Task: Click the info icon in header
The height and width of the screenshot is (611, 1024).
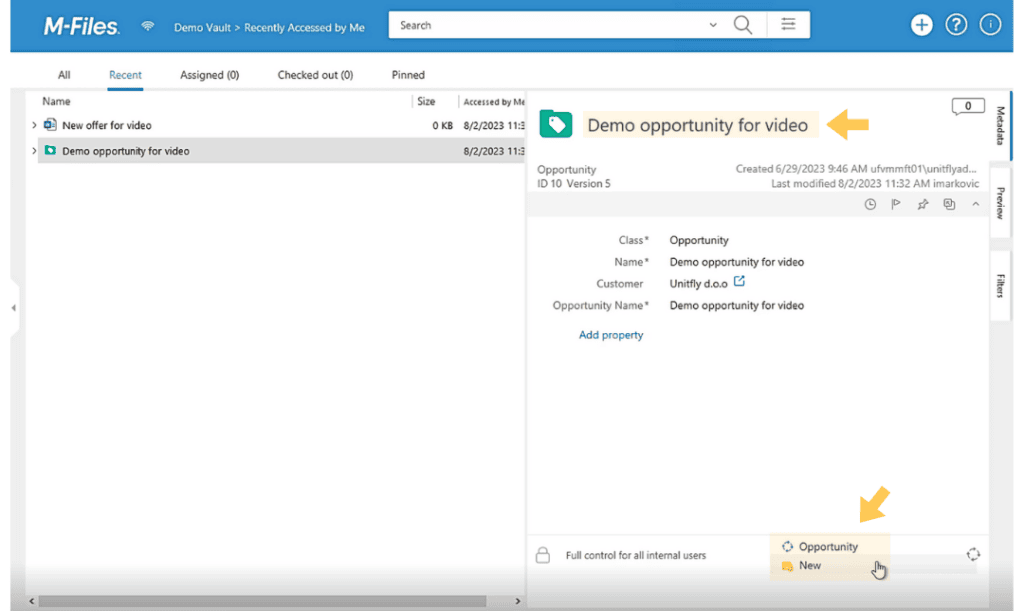Action: [x=990, y=25]
